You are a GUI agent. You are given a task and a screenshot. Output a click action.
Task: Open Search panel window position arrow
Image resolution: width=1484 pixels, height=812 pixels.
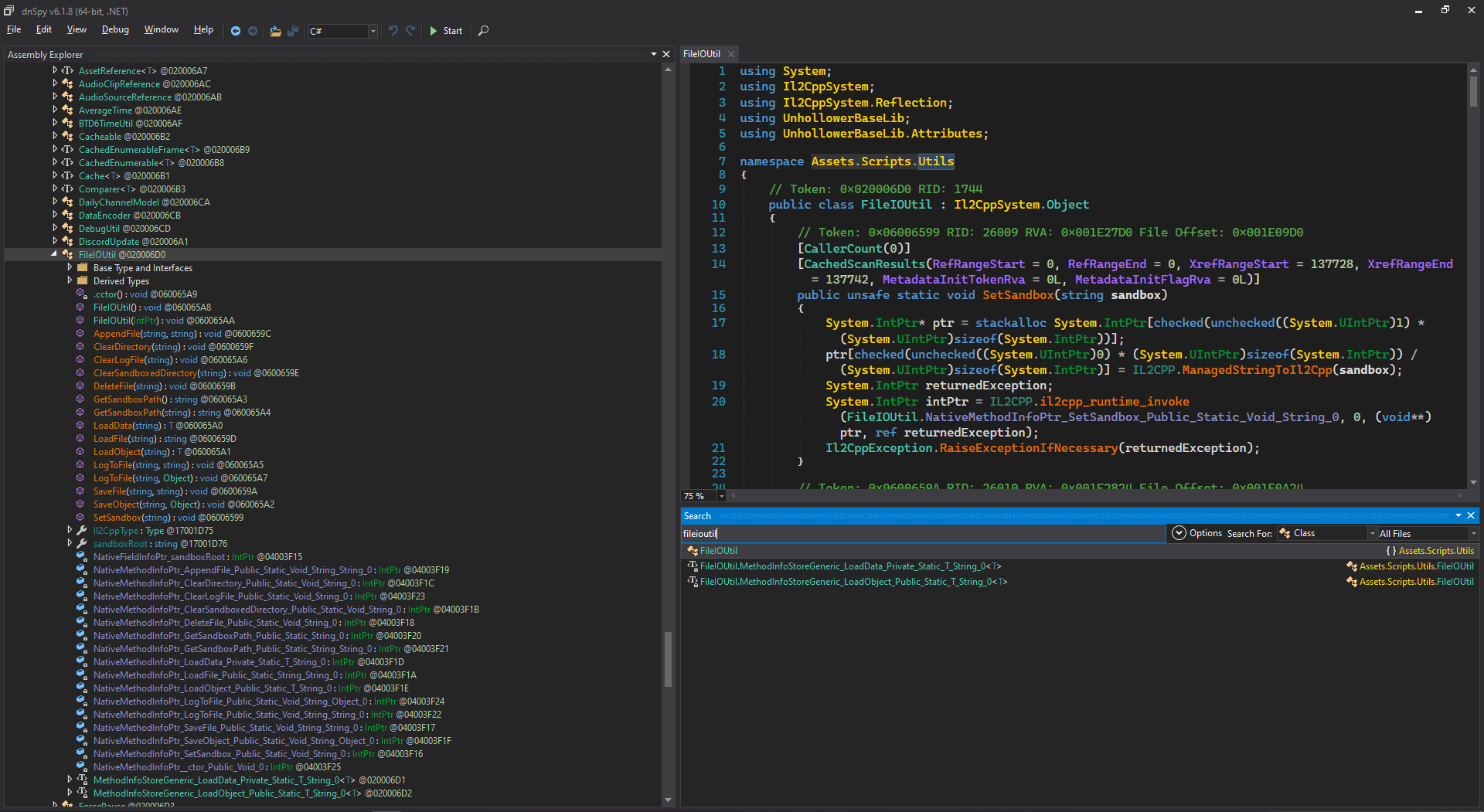tap(1458, 515)
